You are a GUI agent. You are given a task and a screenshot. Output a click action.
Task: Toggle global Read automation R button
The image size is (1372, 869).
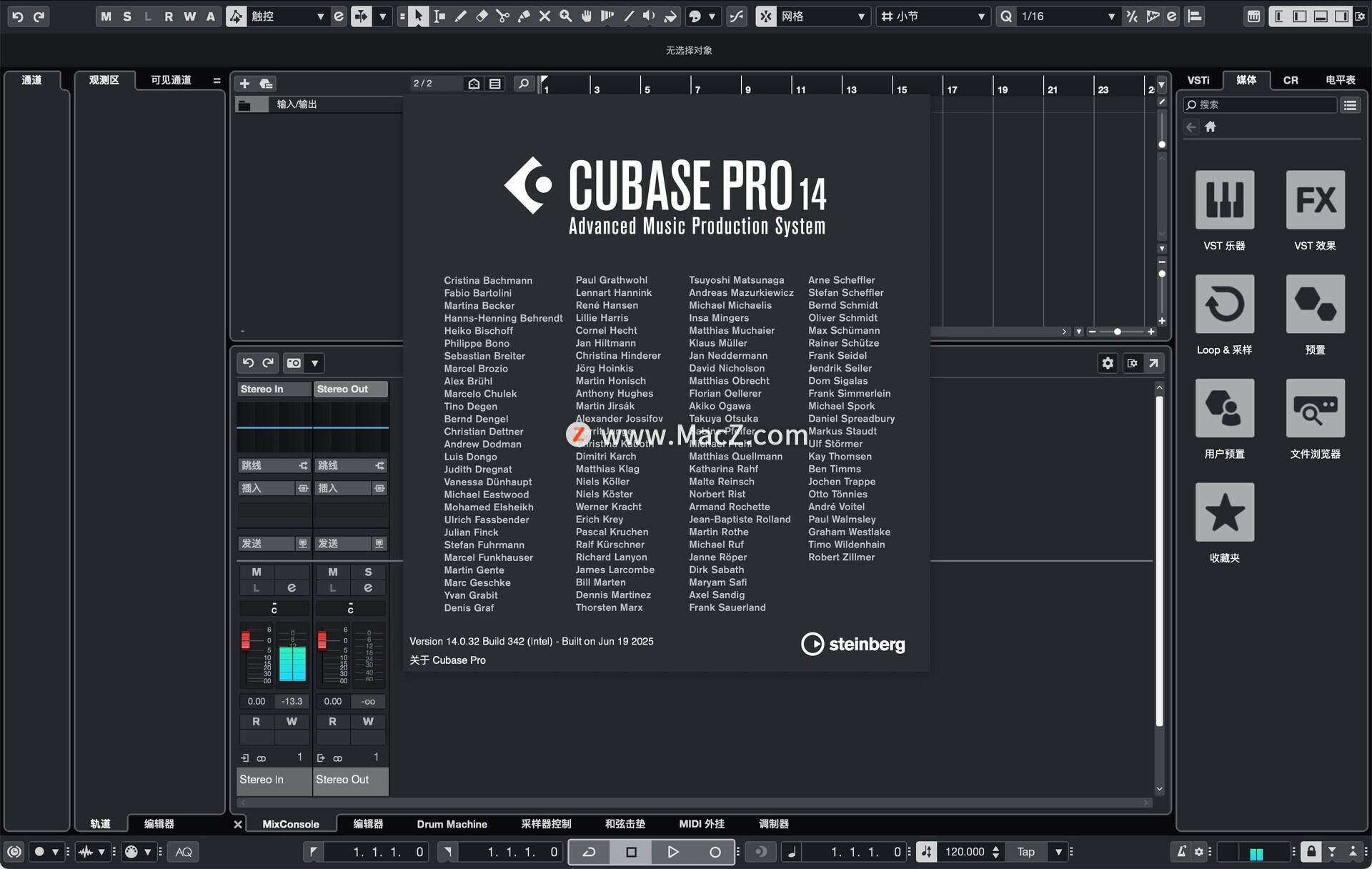tap(169, 16)
